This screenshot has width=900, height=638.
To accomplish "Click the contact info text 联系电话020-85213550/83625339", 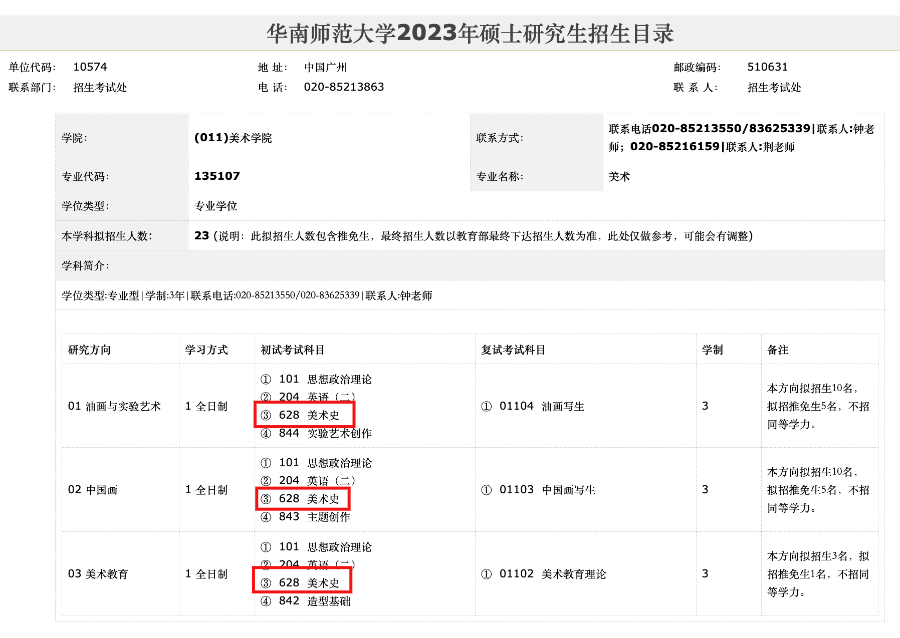I will 709,129.
